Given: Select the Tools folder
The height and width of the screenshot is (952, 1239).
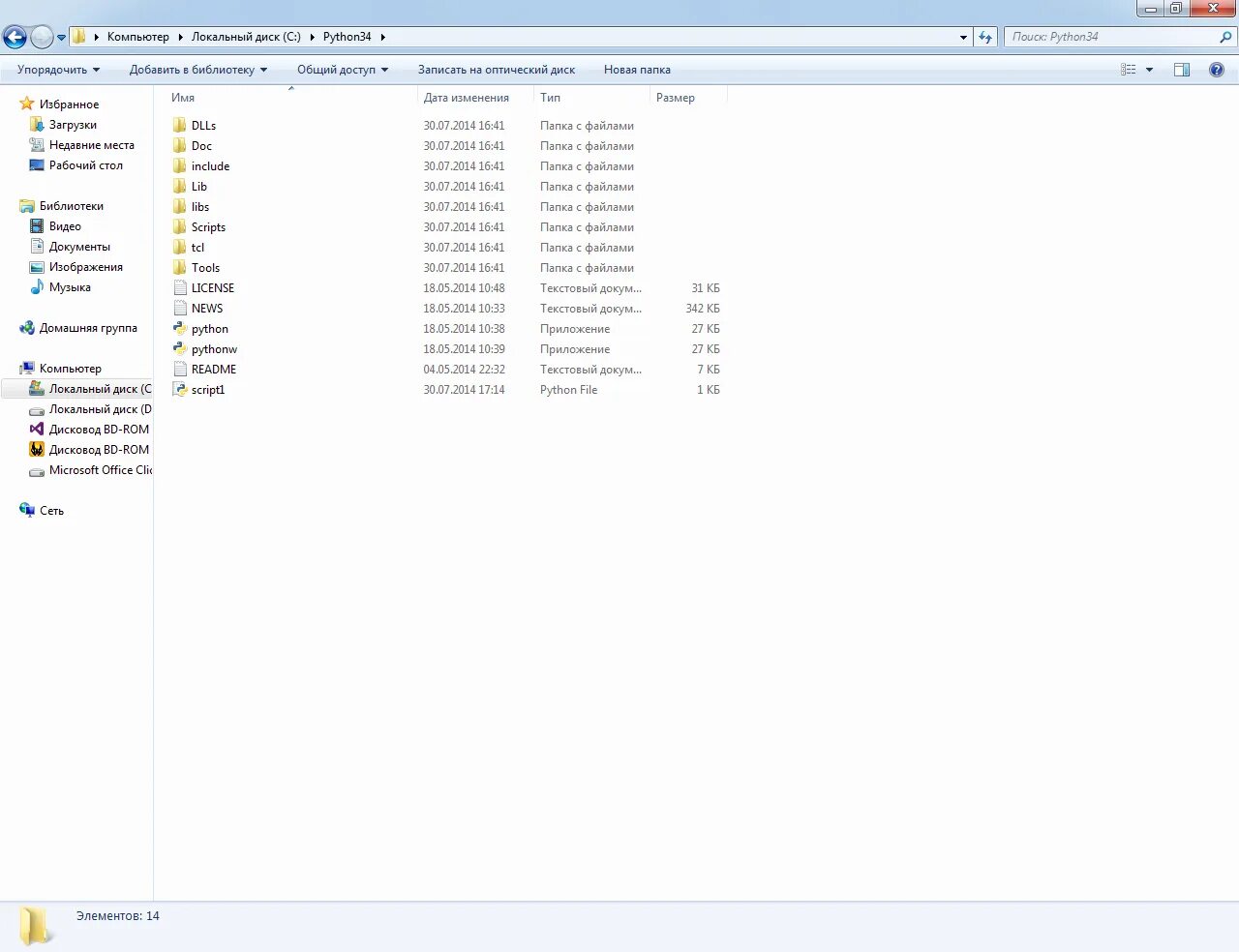Looking at the screenshot, I should point(205,268).
